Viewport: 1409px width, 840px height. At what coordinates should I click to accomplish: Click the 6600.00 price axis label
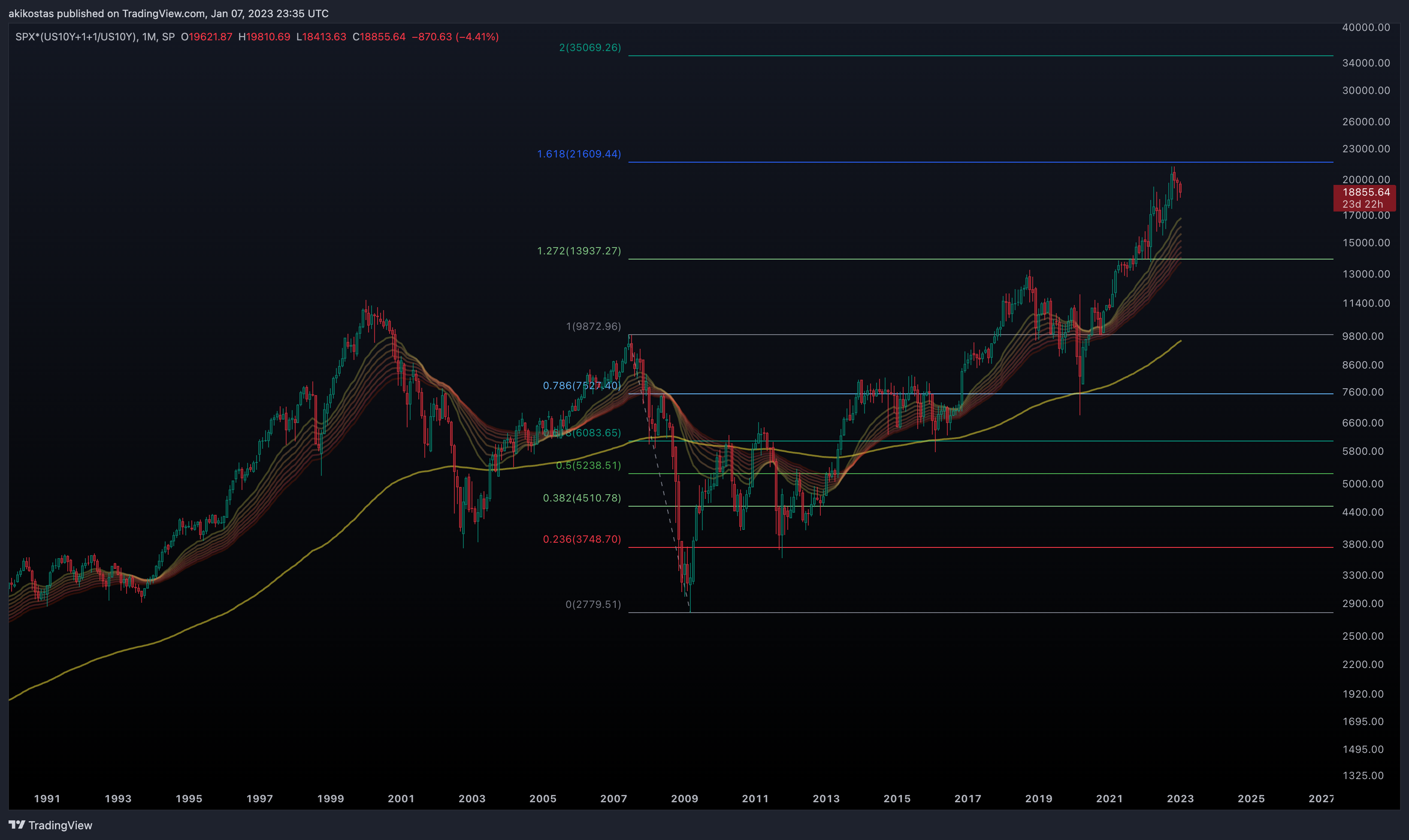pos(1363,423)
